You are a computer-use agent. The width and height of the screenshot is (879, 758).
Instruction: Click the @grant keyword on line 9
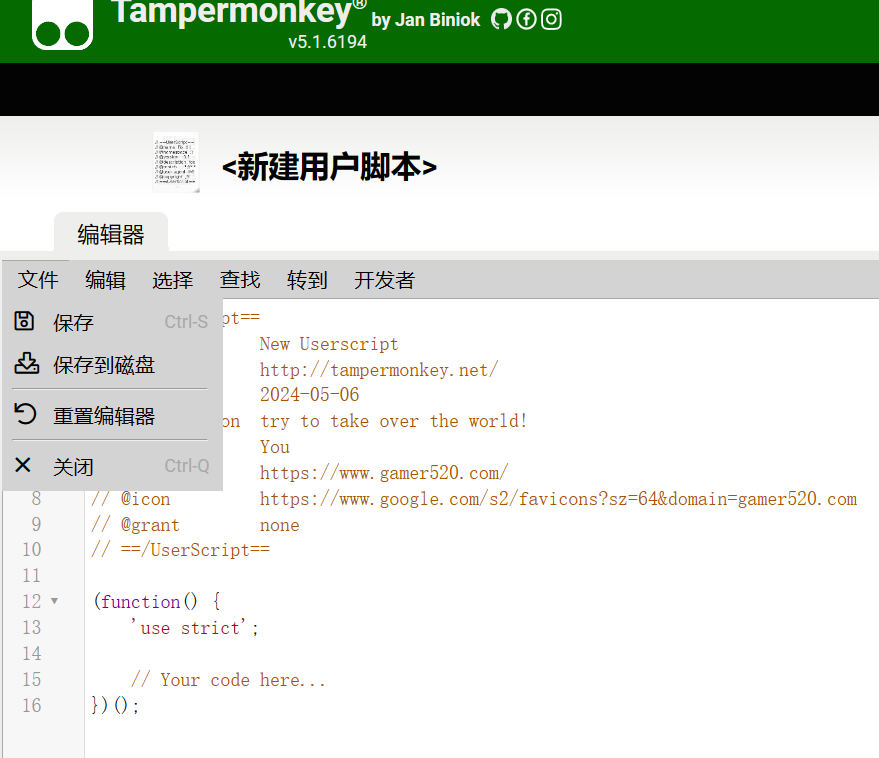pos(150,525)
